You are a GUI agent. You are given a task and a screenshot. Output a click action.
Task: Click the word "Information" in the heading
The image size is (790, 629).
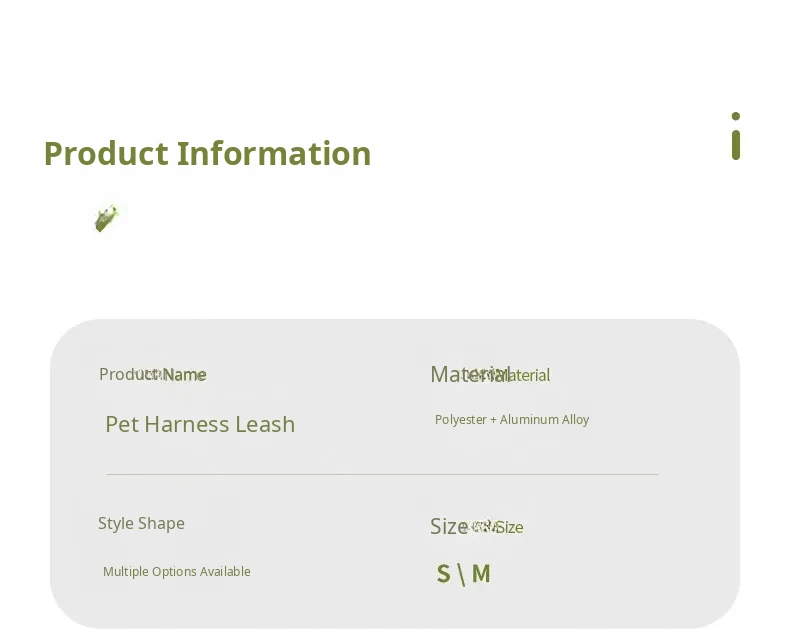[x=274, y=153]
